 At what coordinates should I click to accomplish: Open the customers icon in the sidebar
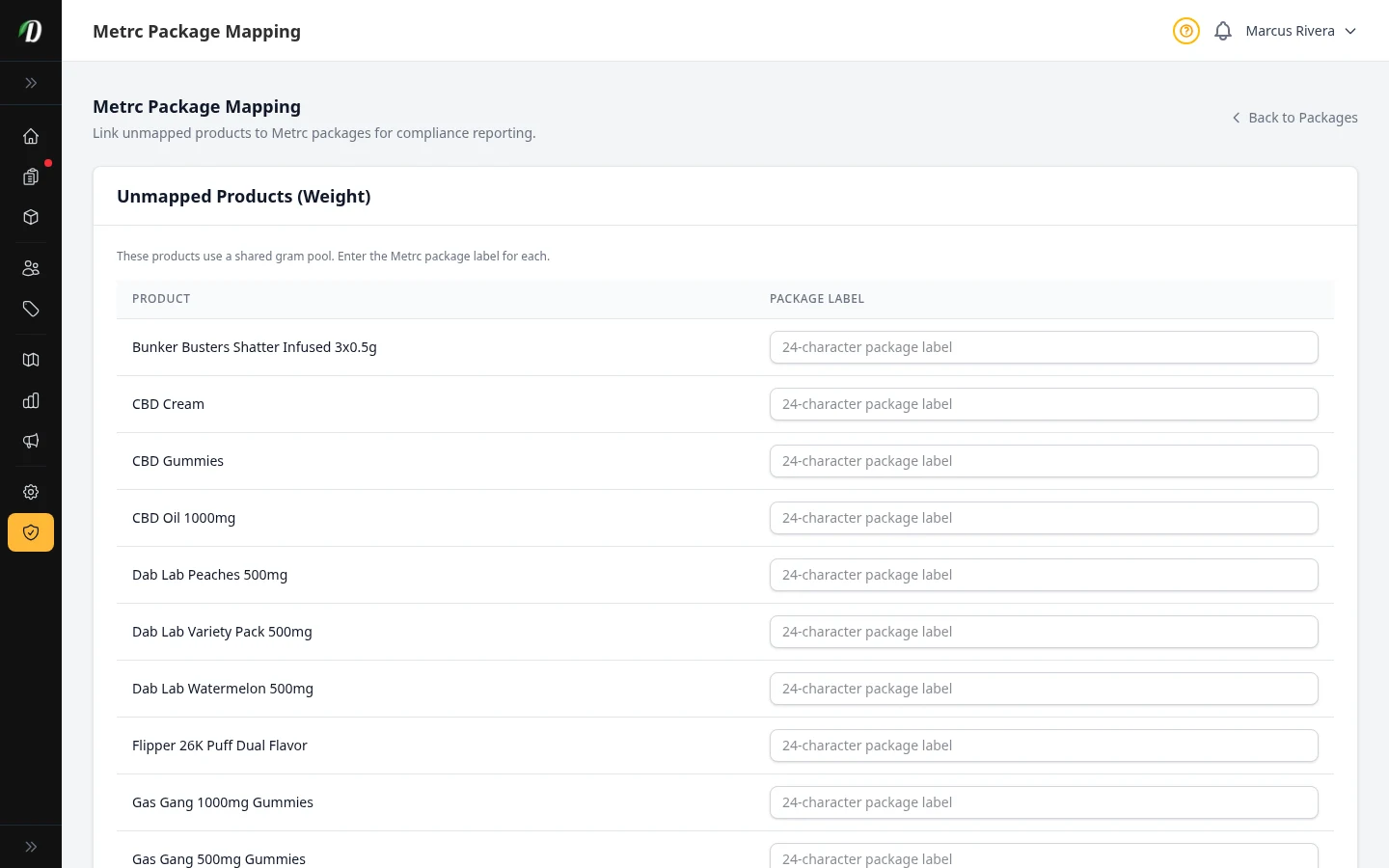tap(31, 268)
